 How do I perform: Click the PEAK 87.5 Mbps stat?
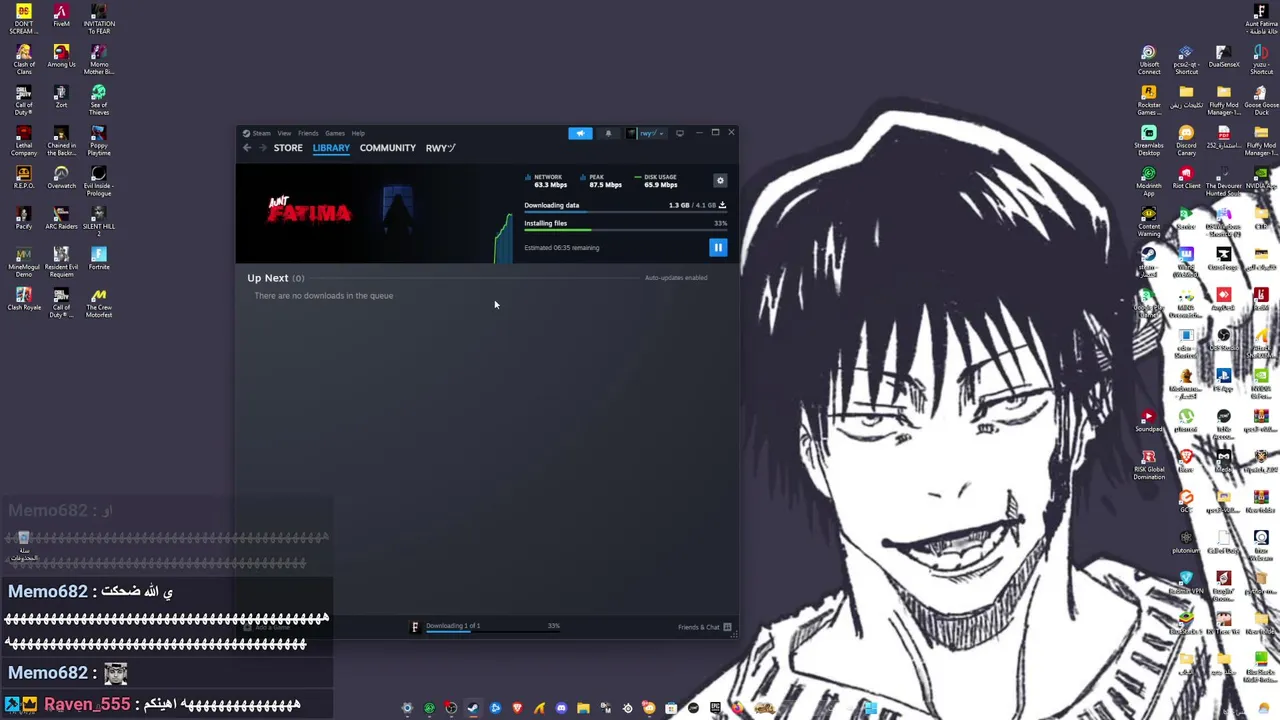[x=602, y=181]
